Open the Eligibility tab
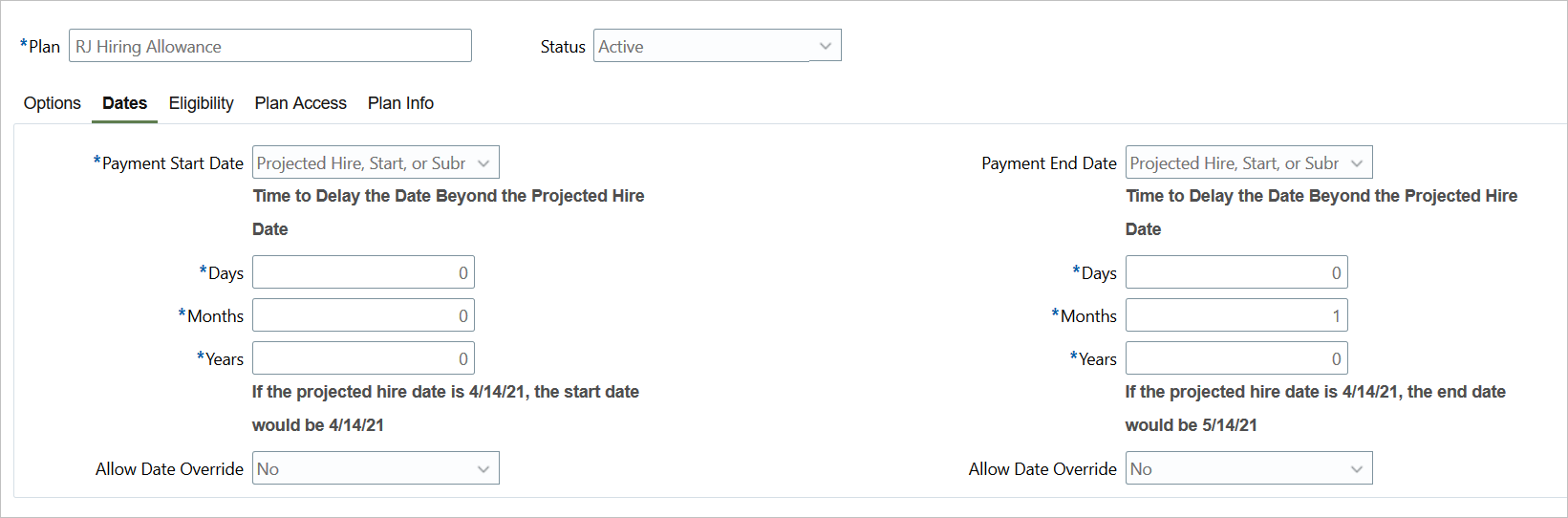 [202, 103]
